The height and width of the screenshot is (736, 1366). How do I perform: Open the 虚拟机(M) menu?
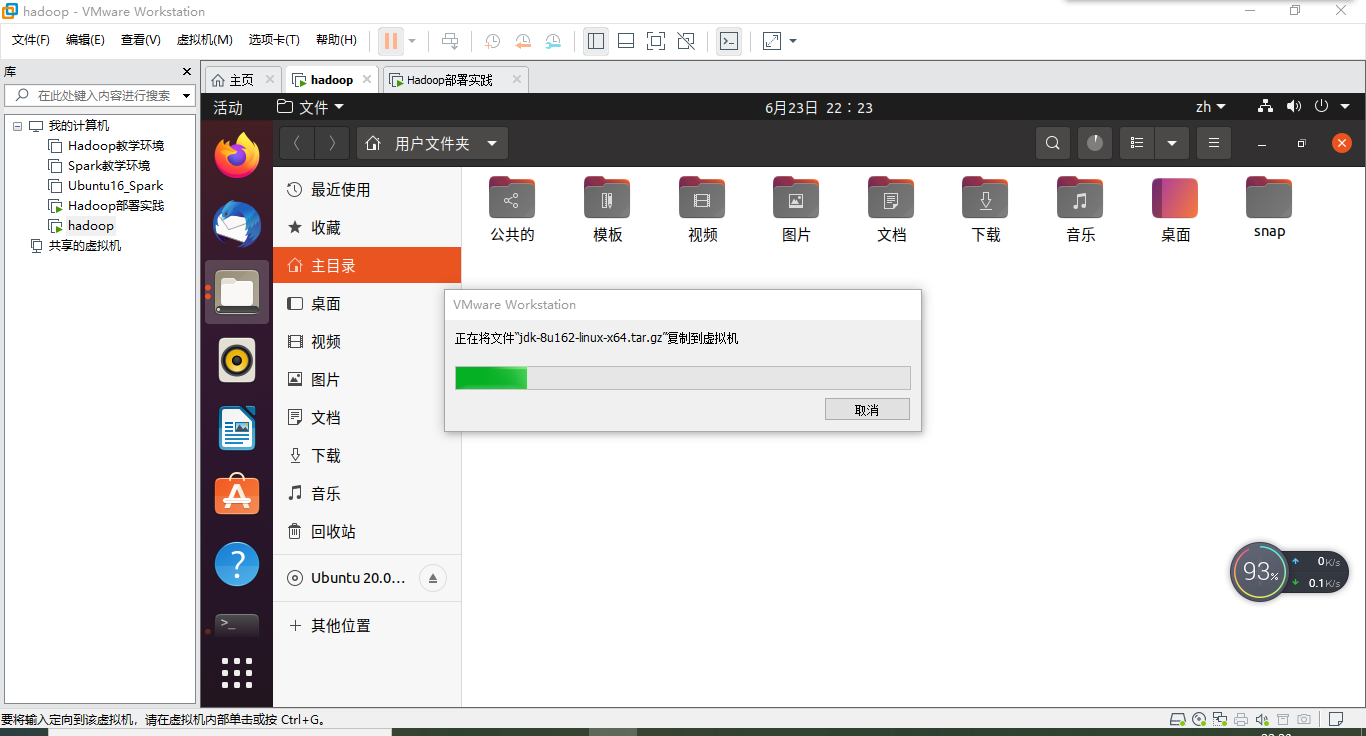(x=204, y=40)
